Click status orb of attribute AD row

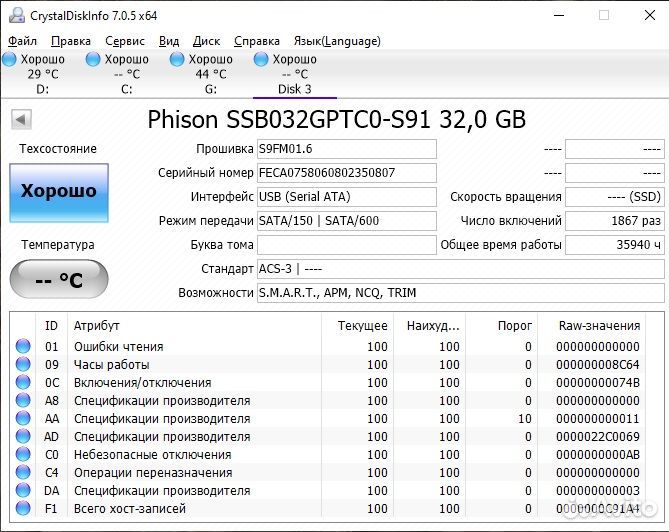point(23,436)
